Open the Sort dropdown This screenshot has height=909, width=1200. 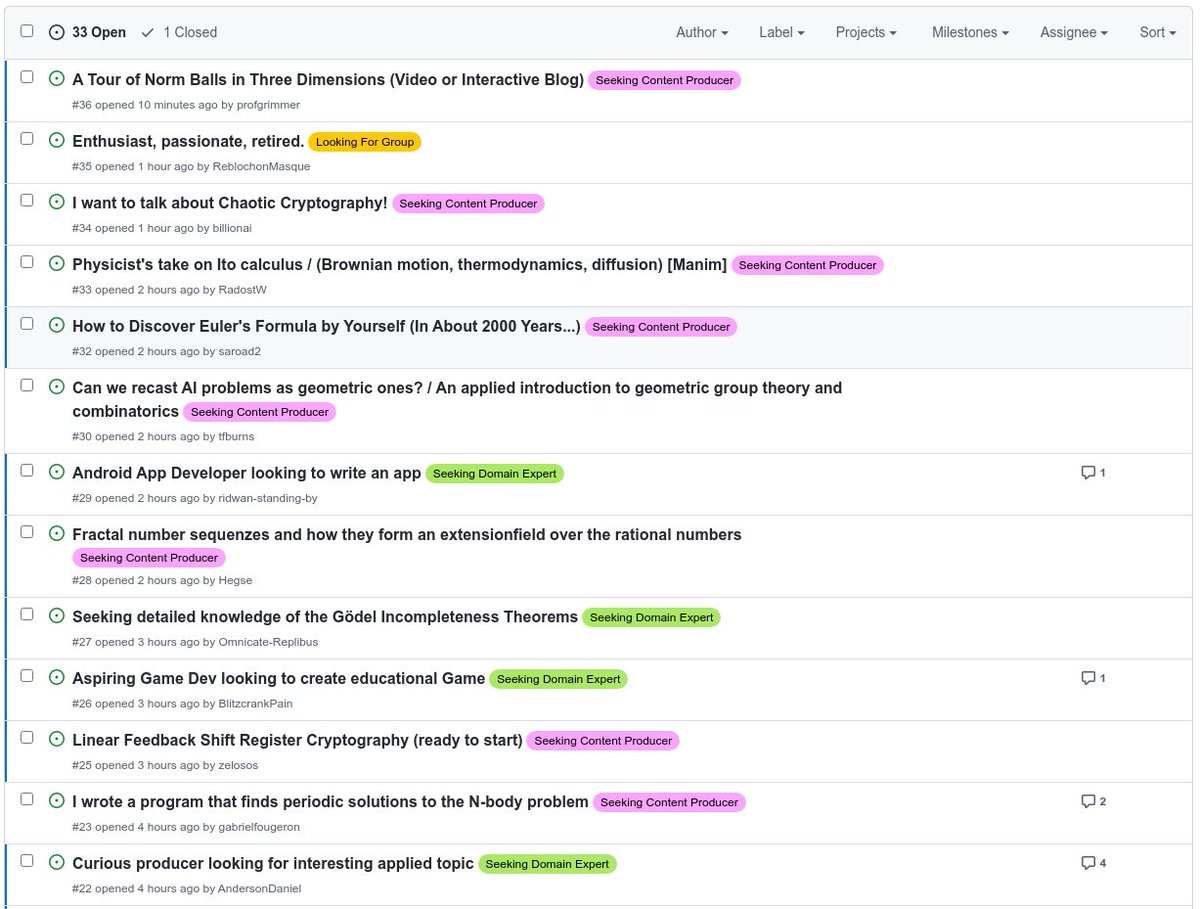coord(1158,32)
